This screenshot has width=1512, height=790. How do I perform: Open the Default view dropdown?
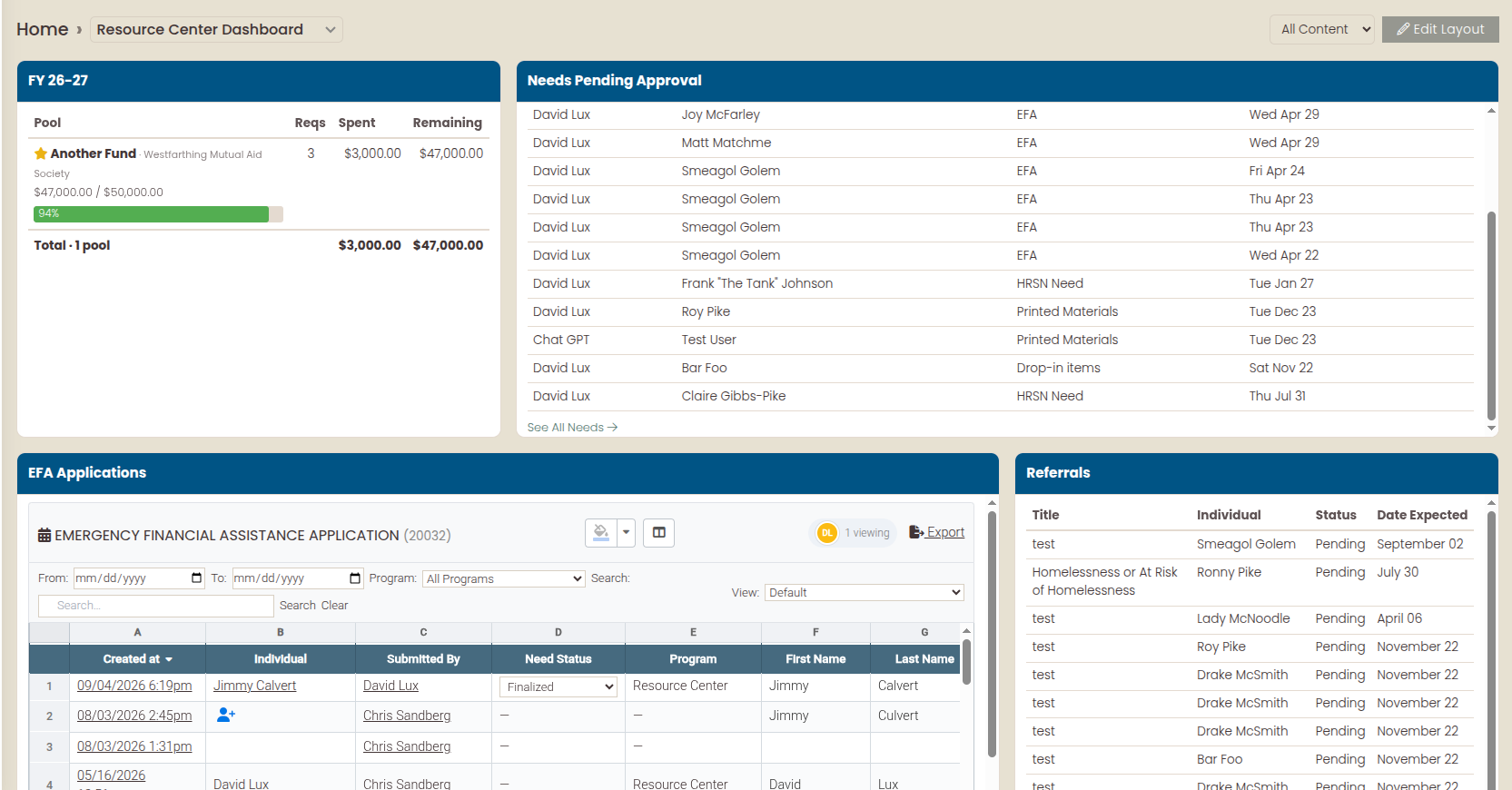point(865,592)
